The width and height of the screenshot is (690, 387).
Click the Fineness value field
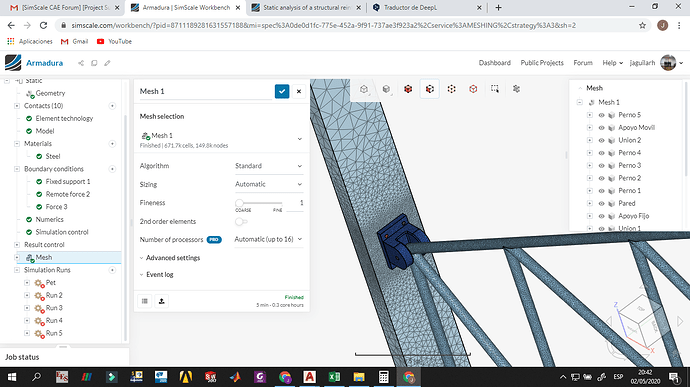click(x=295, y=203)
